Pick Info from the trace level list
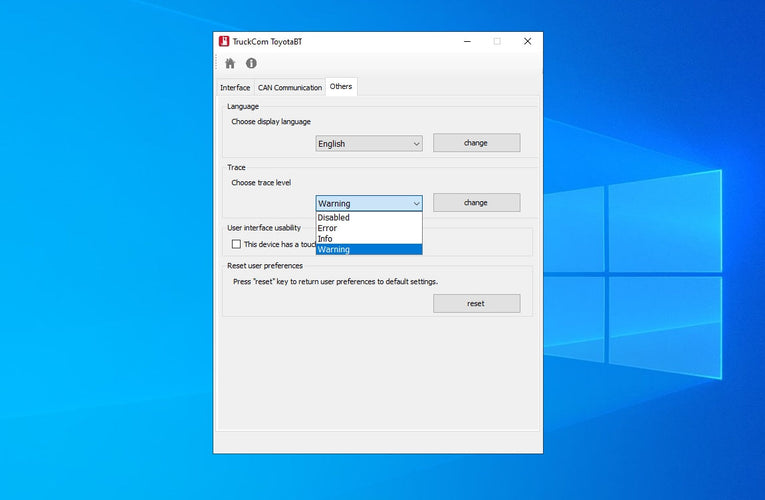Viewport: 765px width, 500px height. [326, 239]
